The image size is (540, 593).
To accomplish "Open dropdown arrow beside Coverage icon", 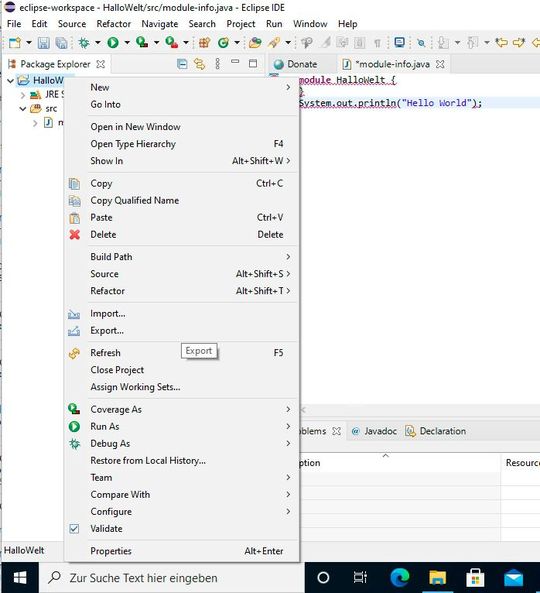I will (157, 43).
